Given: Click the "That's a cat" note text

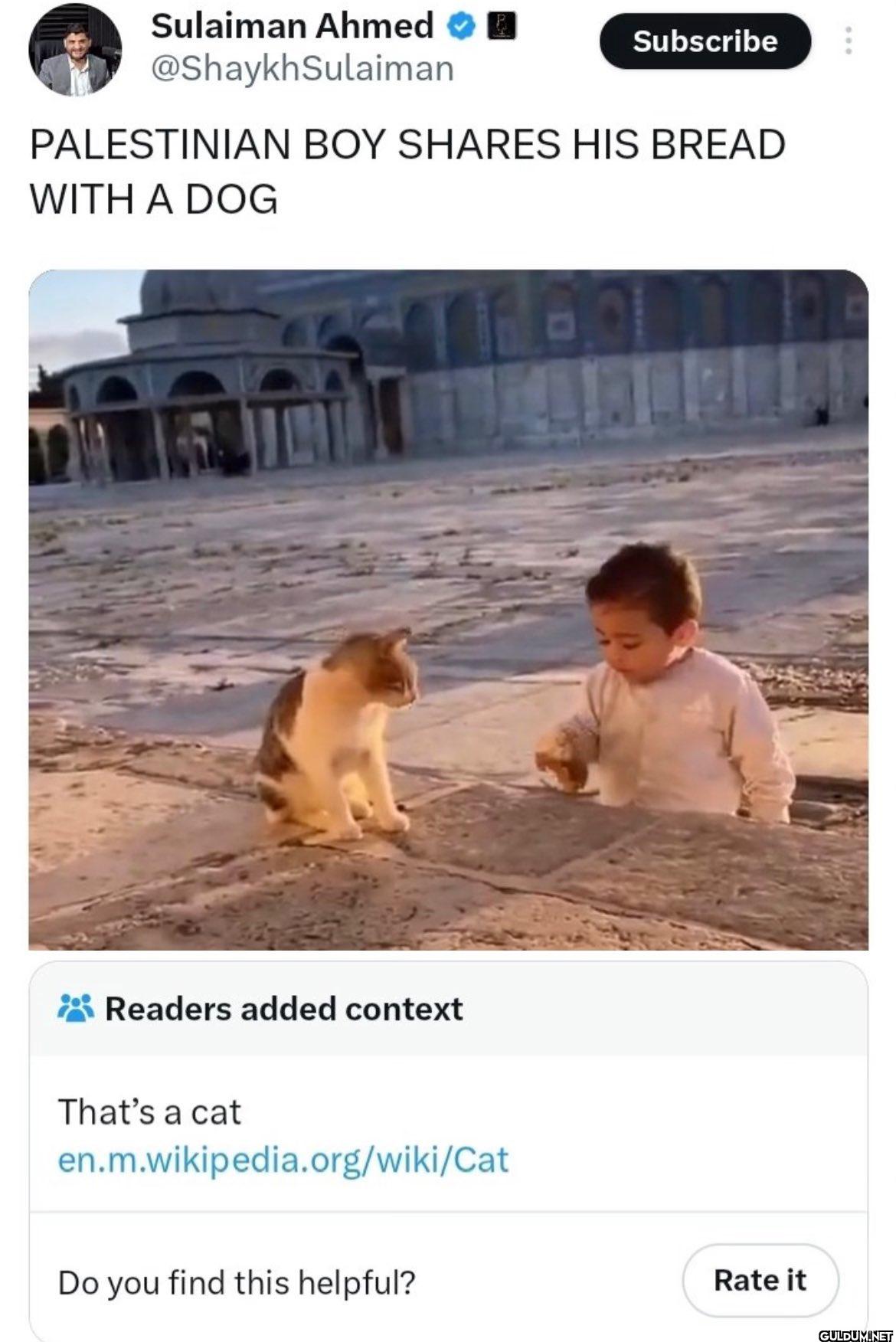Looking at the screenshot, I should pyautogui.click(x=149, y=1111).
